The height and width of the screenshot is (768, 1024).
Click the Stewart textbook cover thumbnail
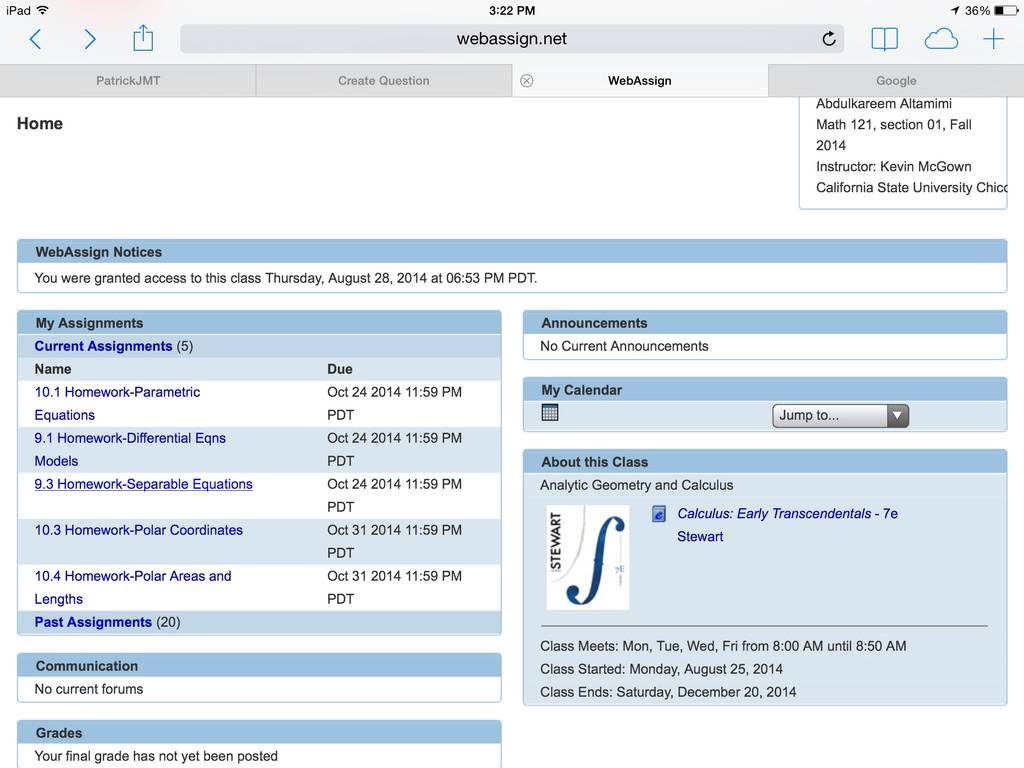point(588,557)
